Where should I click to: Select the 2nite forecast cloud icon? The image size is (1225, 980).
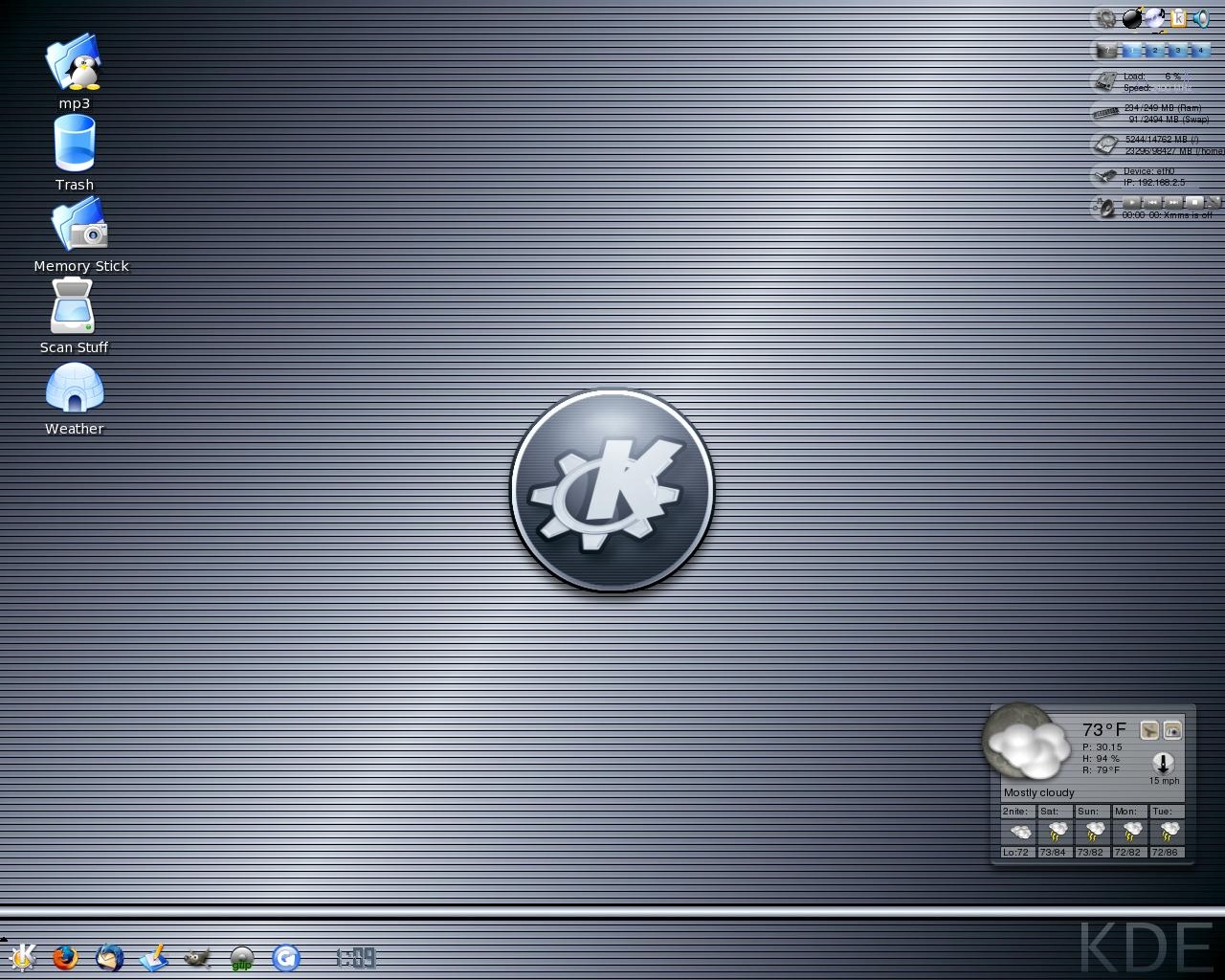[x=1022, y=832]
